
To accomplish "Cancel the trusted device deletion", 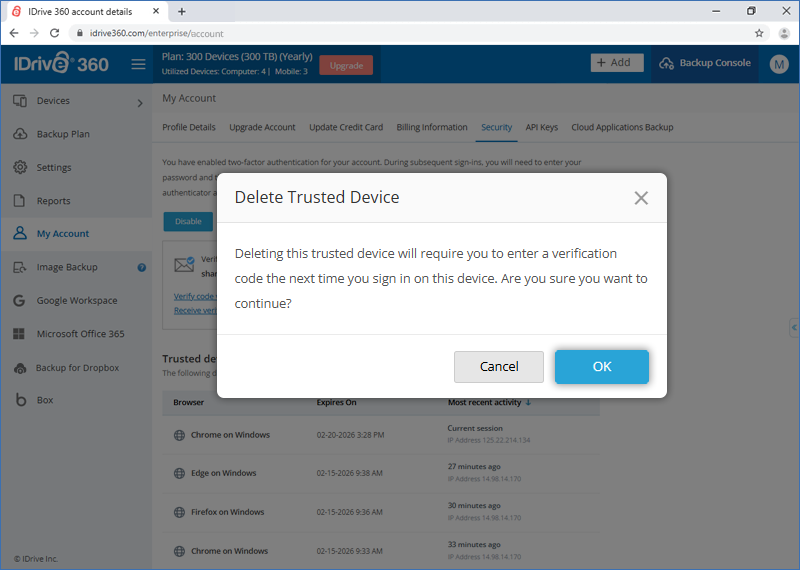I will pyautogui.click(x=498, y=366).
